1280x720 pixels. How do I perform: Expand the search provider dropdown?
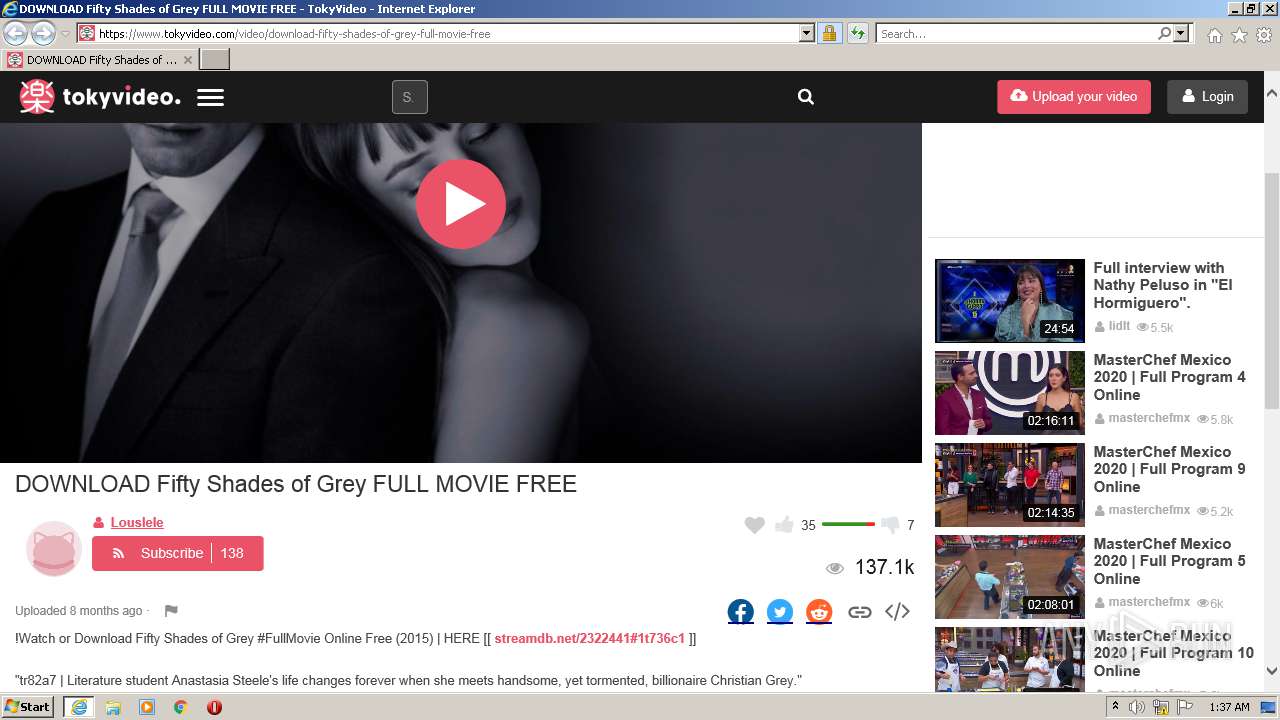pos(1182,33)
